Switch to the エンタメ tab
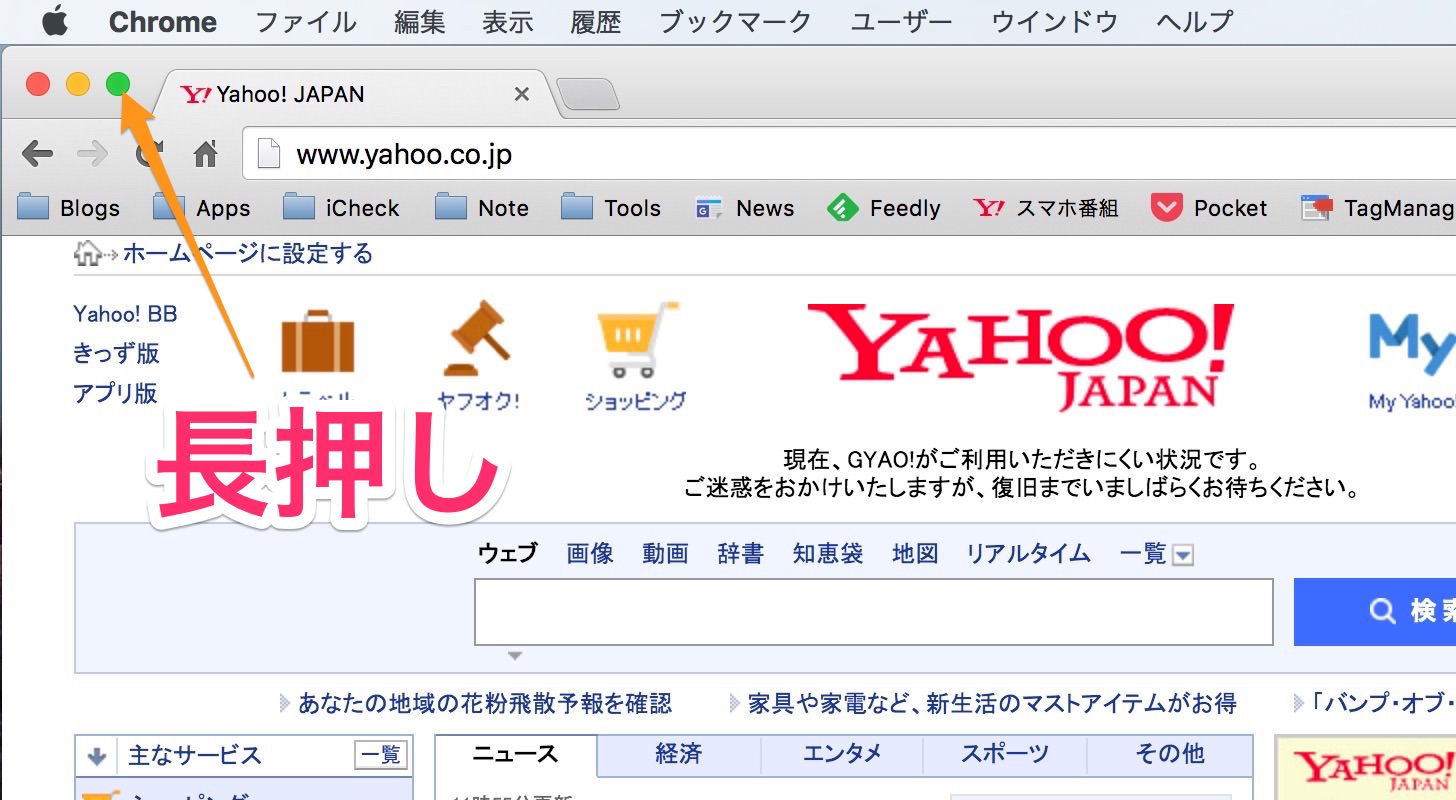The width and height of the screenshot is (1456, 800). [842, 755]
